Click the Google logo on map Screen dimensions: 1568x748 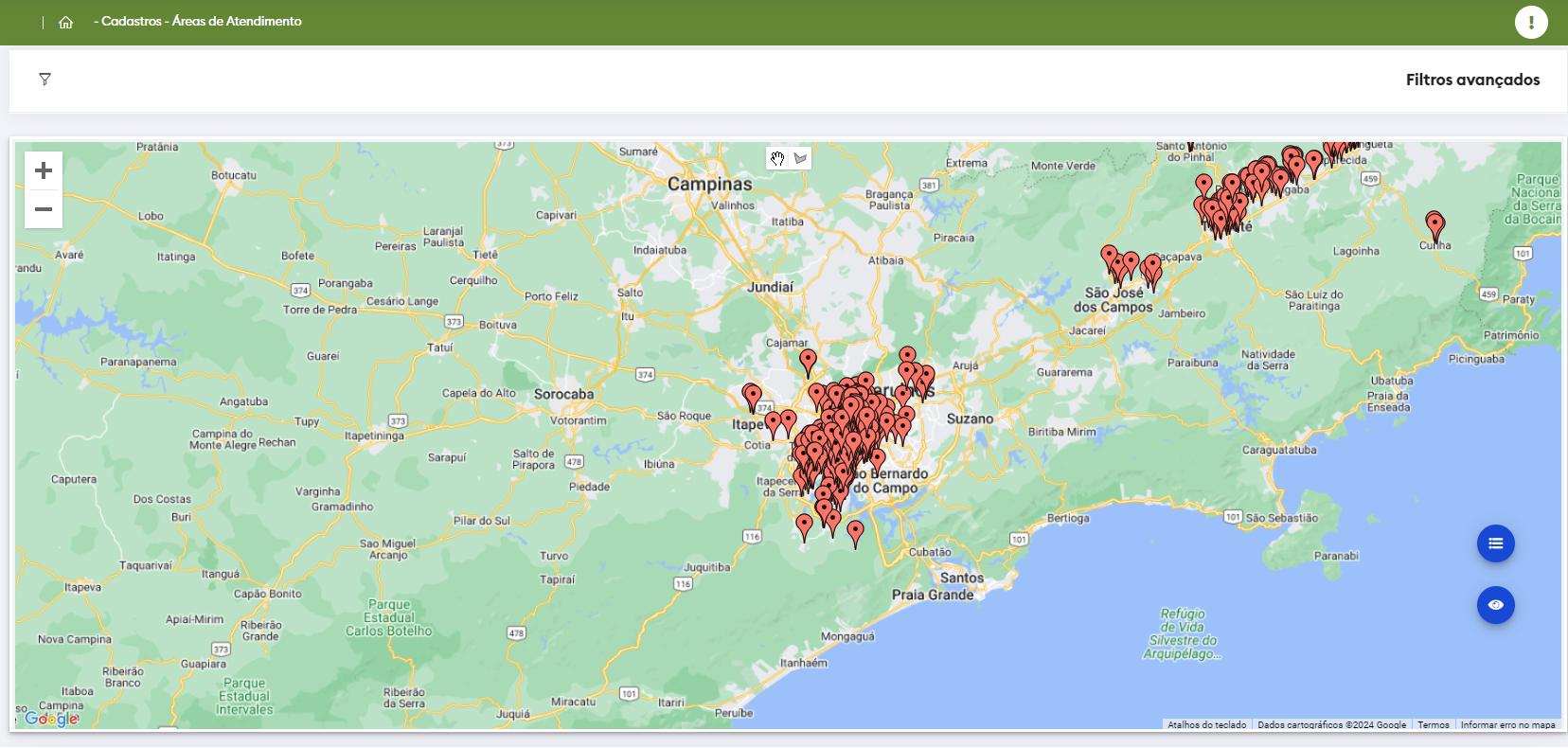pos(52,719)
